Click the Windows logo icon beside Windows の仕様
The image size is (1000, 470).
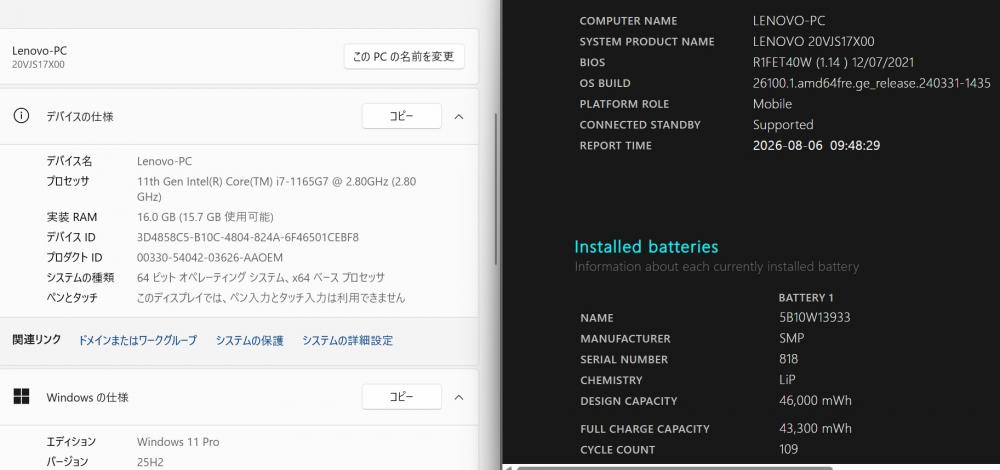click(x=21, y=397)
